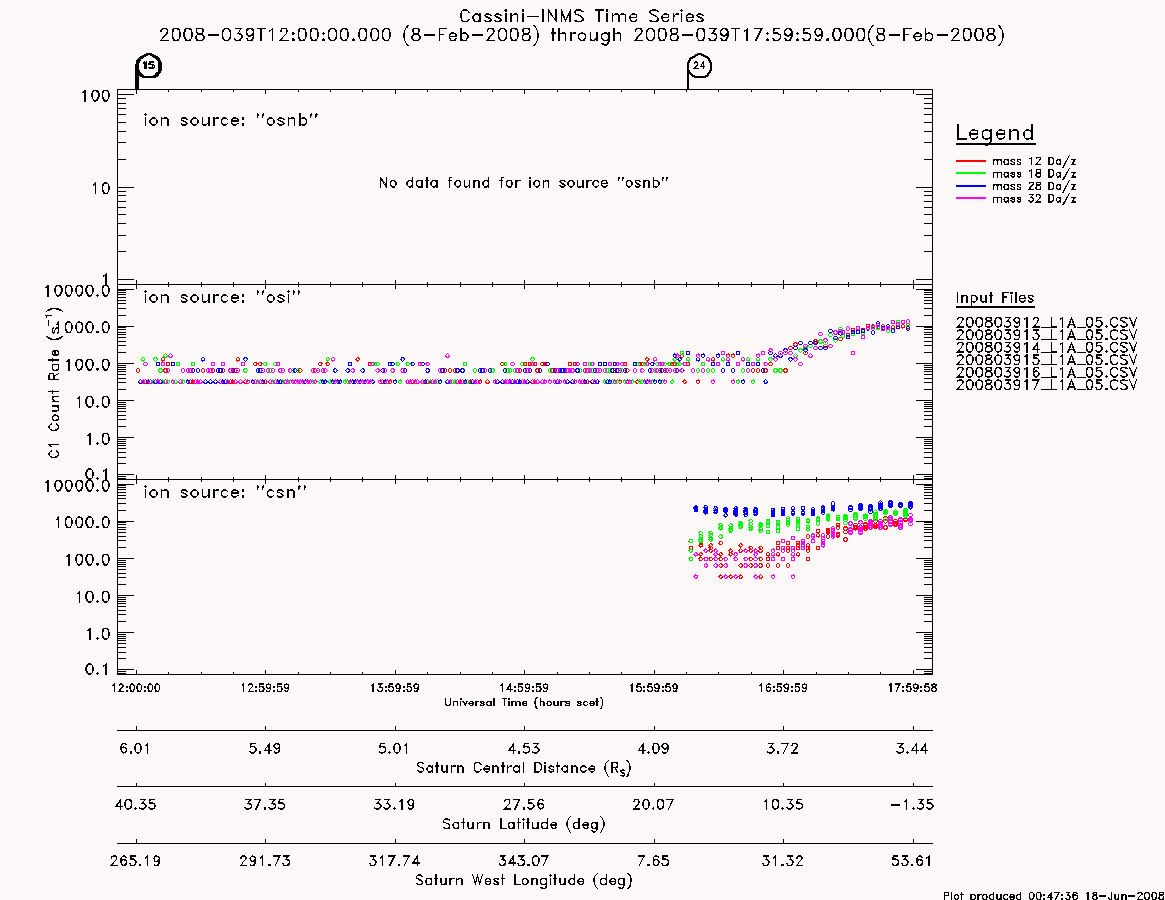
Task: Click the 6.01 central distance value
Action: pos(134,748)
